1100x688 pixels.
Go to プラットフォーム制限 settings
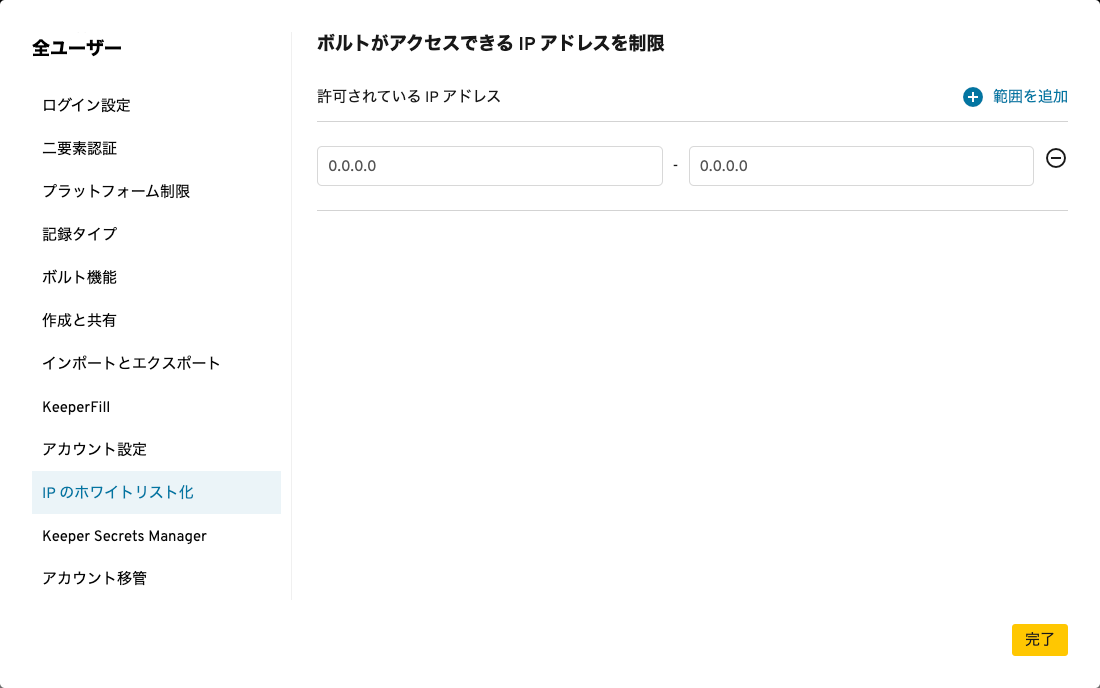point(116,191)
